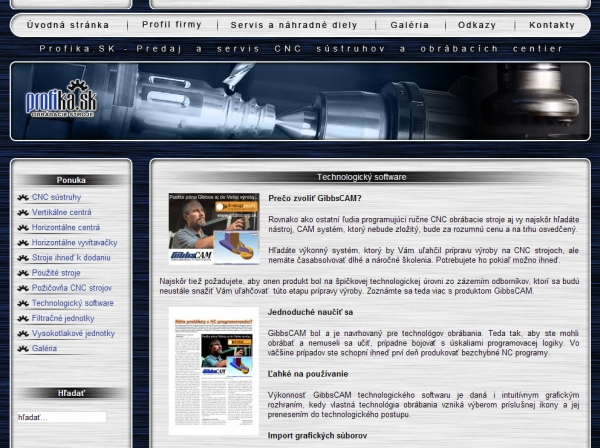This screenshot has width=600, height=448.
Task: Click the profika.sk logo in banner
Action: [x=61, y=99]
